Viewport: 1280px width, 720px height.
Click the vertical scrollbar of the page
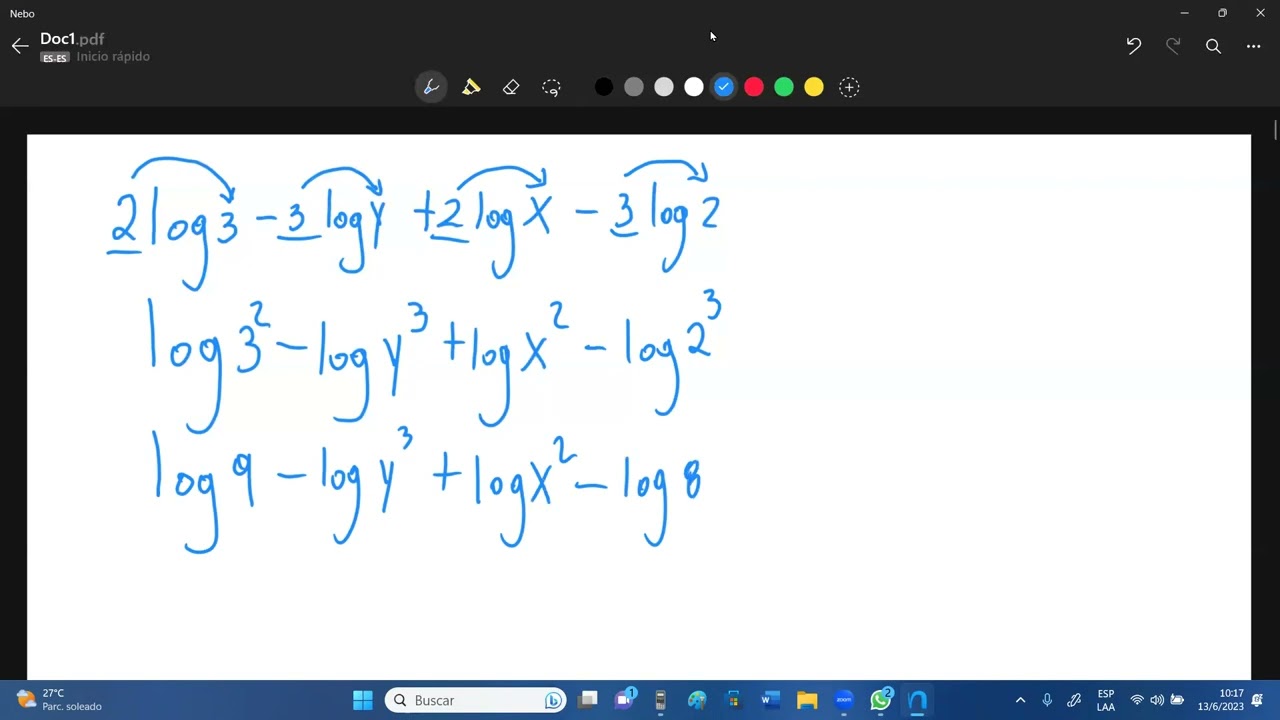click(x=1275, y=130)
